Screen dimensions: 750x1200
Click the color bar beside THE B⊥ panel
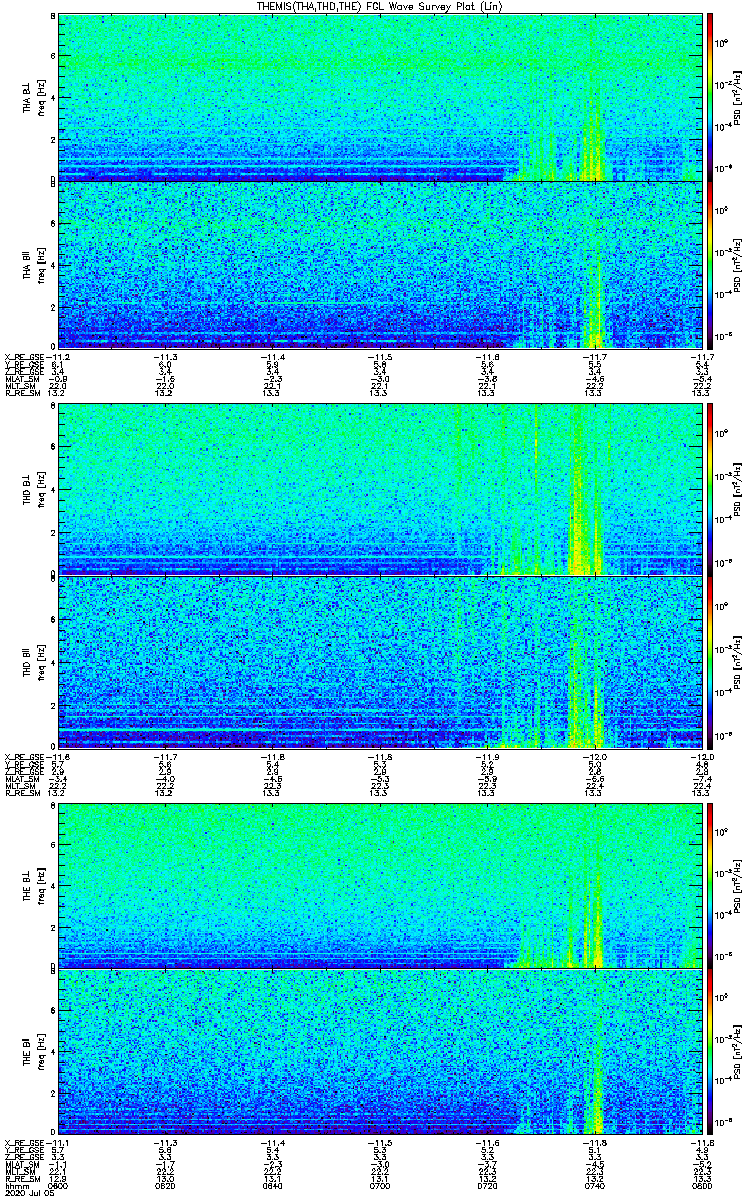click(x=710, y=886)
